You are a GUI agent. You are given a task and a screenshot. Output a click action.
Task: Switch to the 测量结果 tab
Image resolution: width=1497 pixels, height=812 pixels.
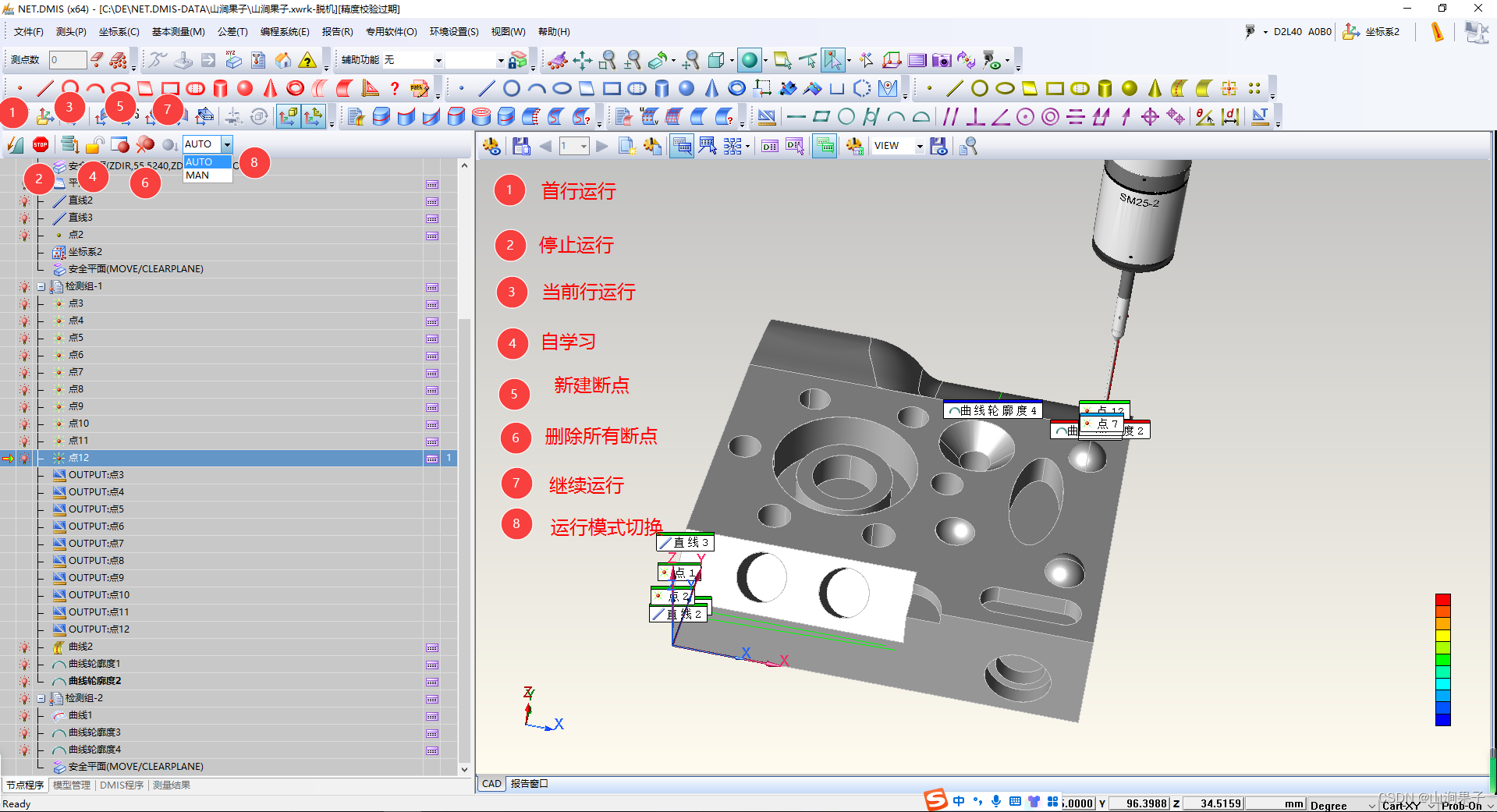[x=172, y=785]
